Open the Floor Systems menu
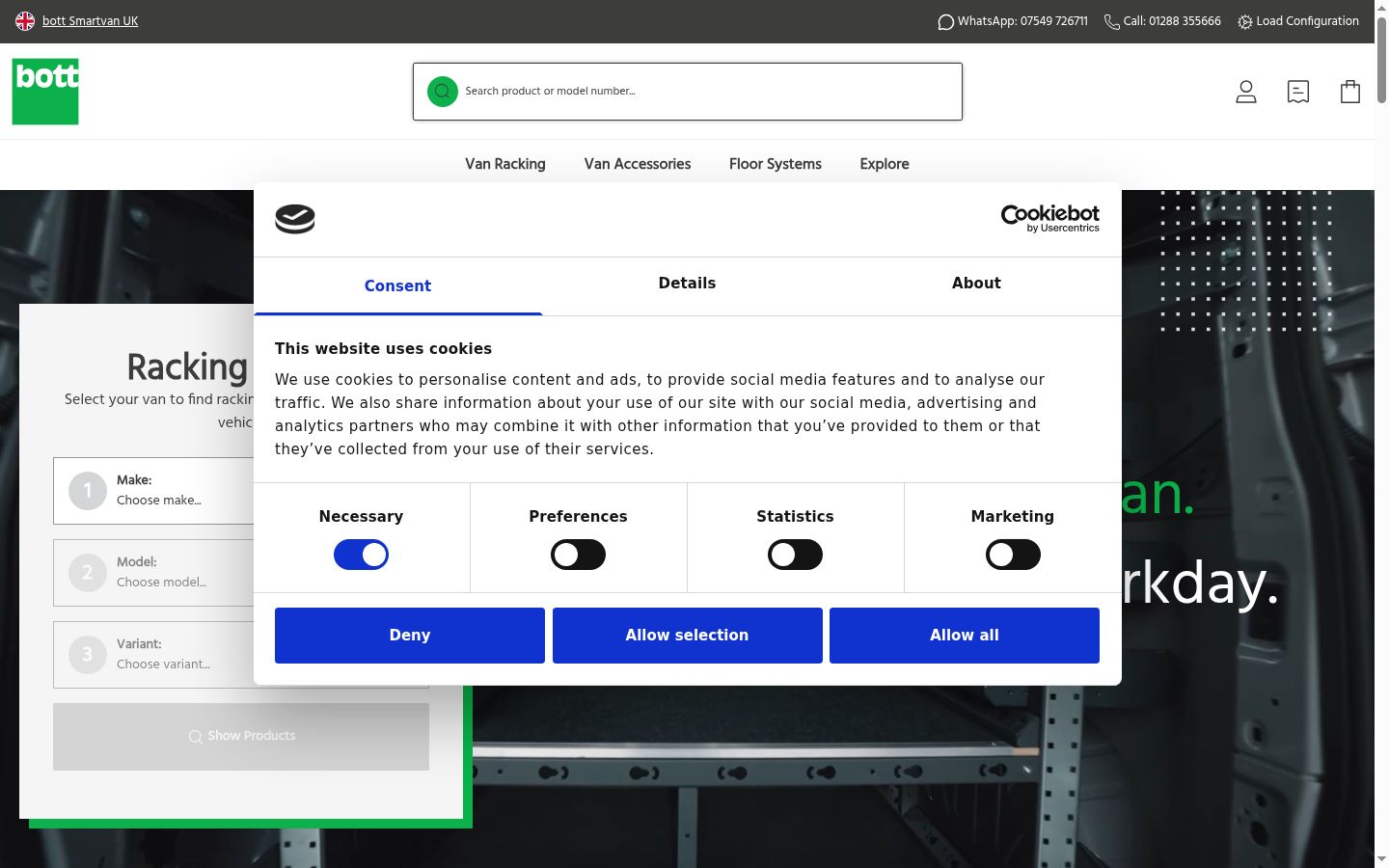Viewport: 1389px width, 868px height. tap(776, 164)
